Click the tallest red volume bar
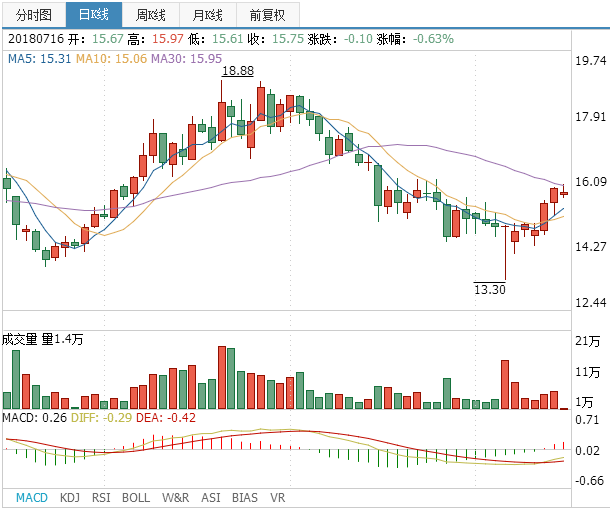Image resolution: width=610 pixels, height=510 pixels. 222,377
